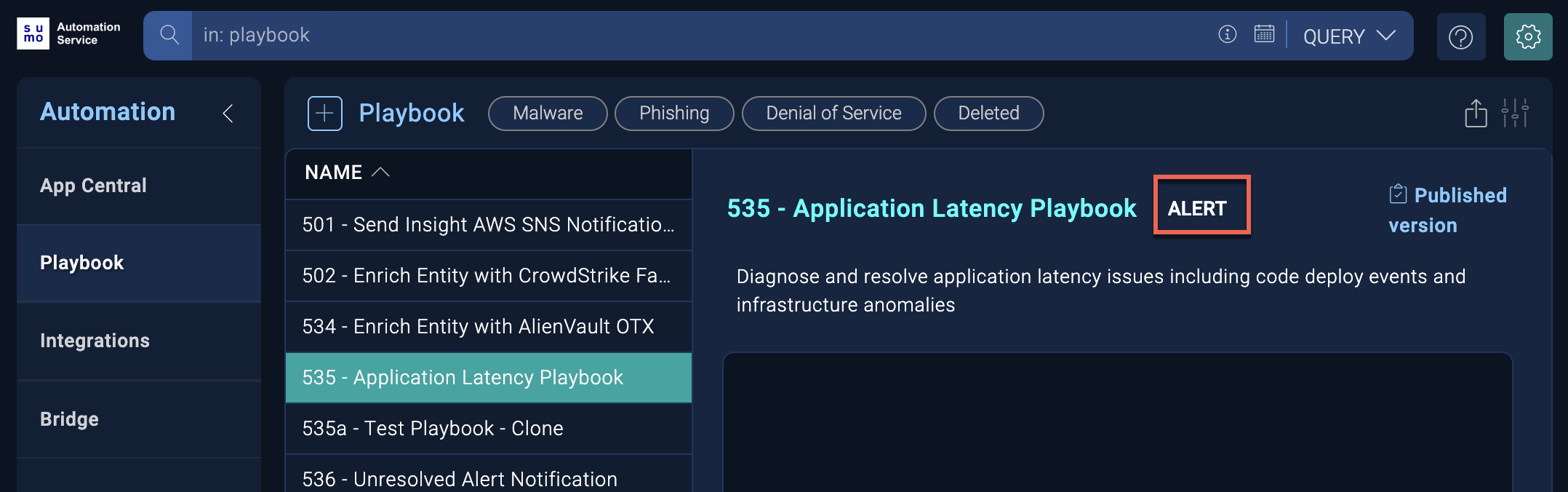
Task: Toggle the Malware filter tag
Action: (x=548, y=114)
